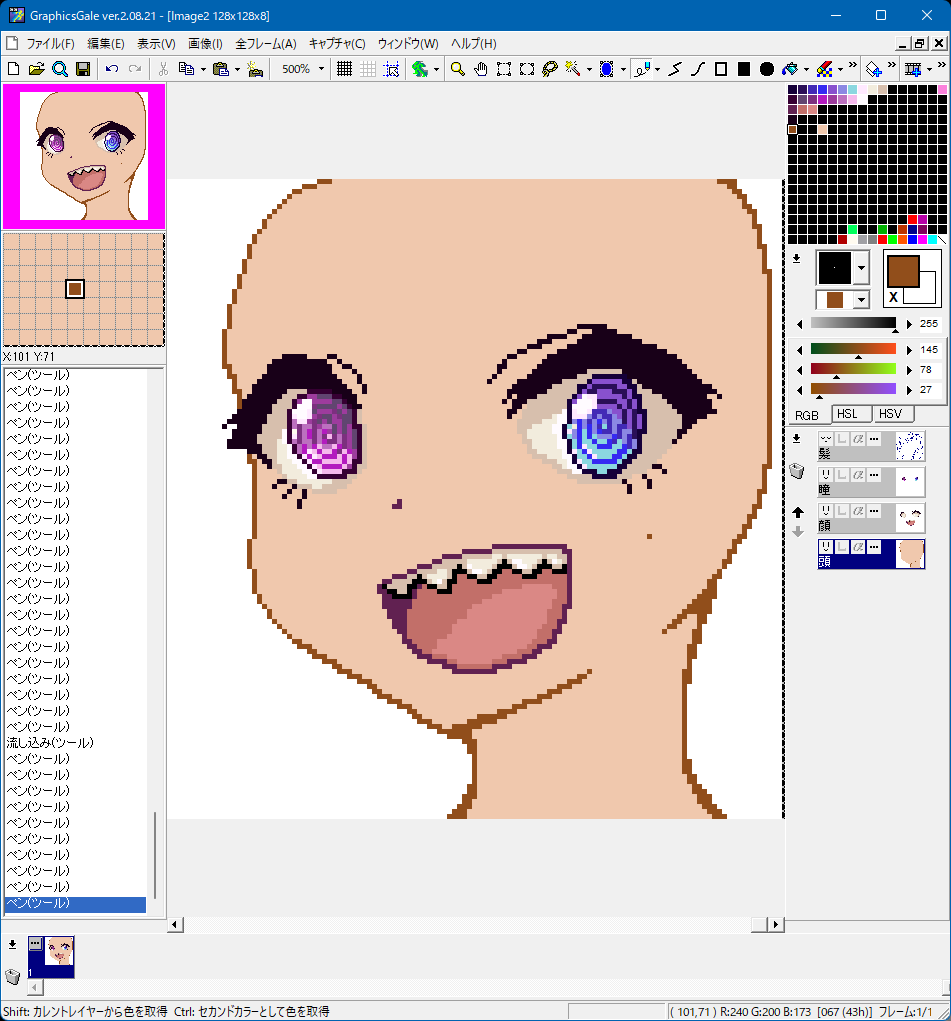Hide the 瞳 layer visibility
Viewport: 951px width, 1021px height.
coord(826,475)
